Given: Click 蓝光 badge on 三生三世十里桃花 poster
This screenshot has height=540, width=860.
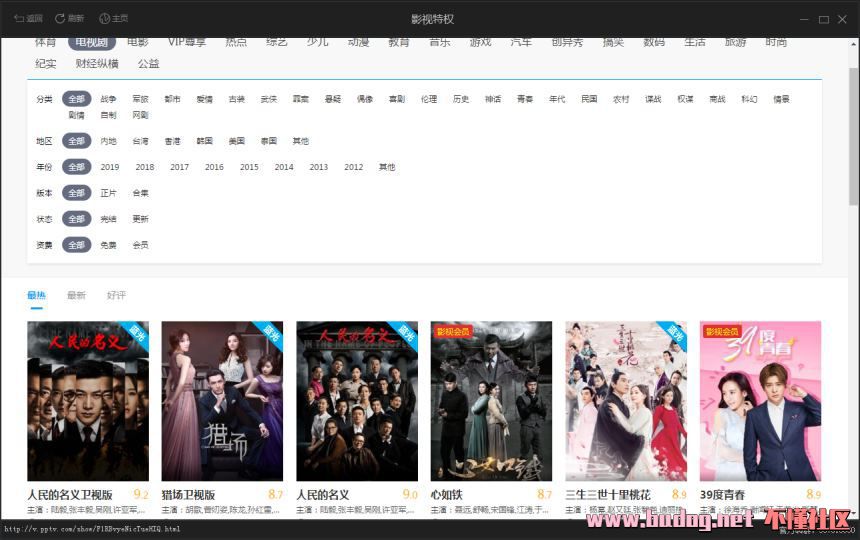Looking at the screenshot, I should pos(675,333).
